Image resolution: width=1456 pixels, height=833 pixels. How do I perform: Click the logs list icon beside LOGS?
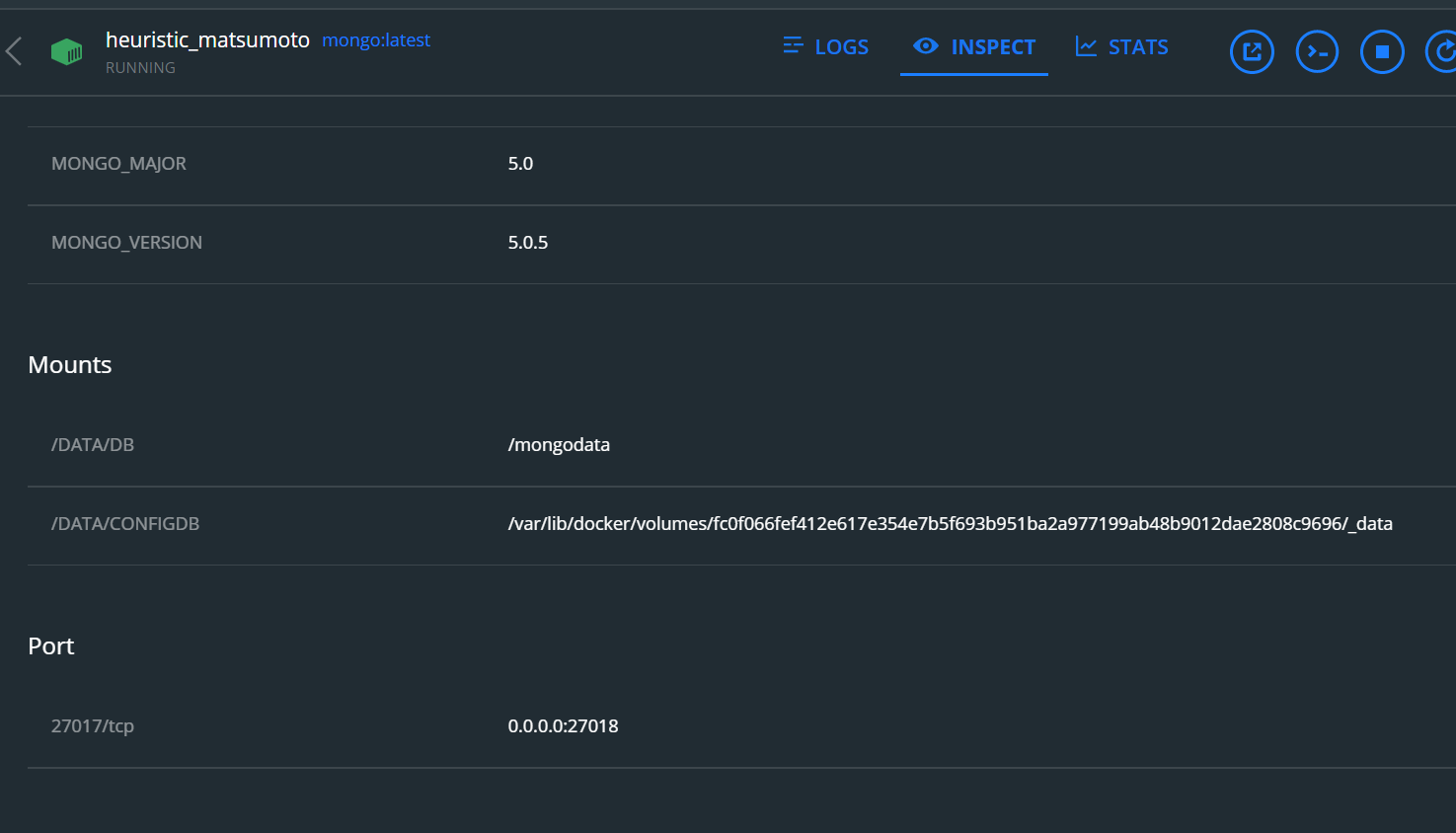coord(792,45)
